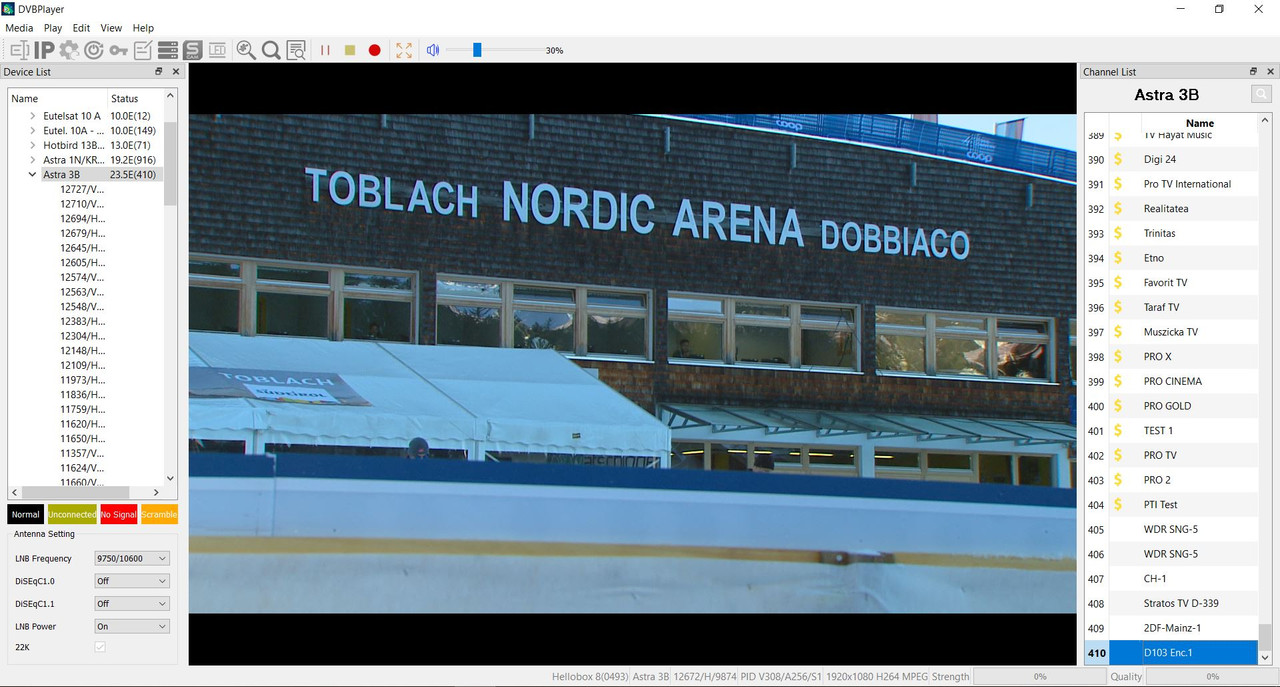
Task: Click the Device List horizontal scrollbar right arrow
Action: pyautogui.click(x=156, y=493)
